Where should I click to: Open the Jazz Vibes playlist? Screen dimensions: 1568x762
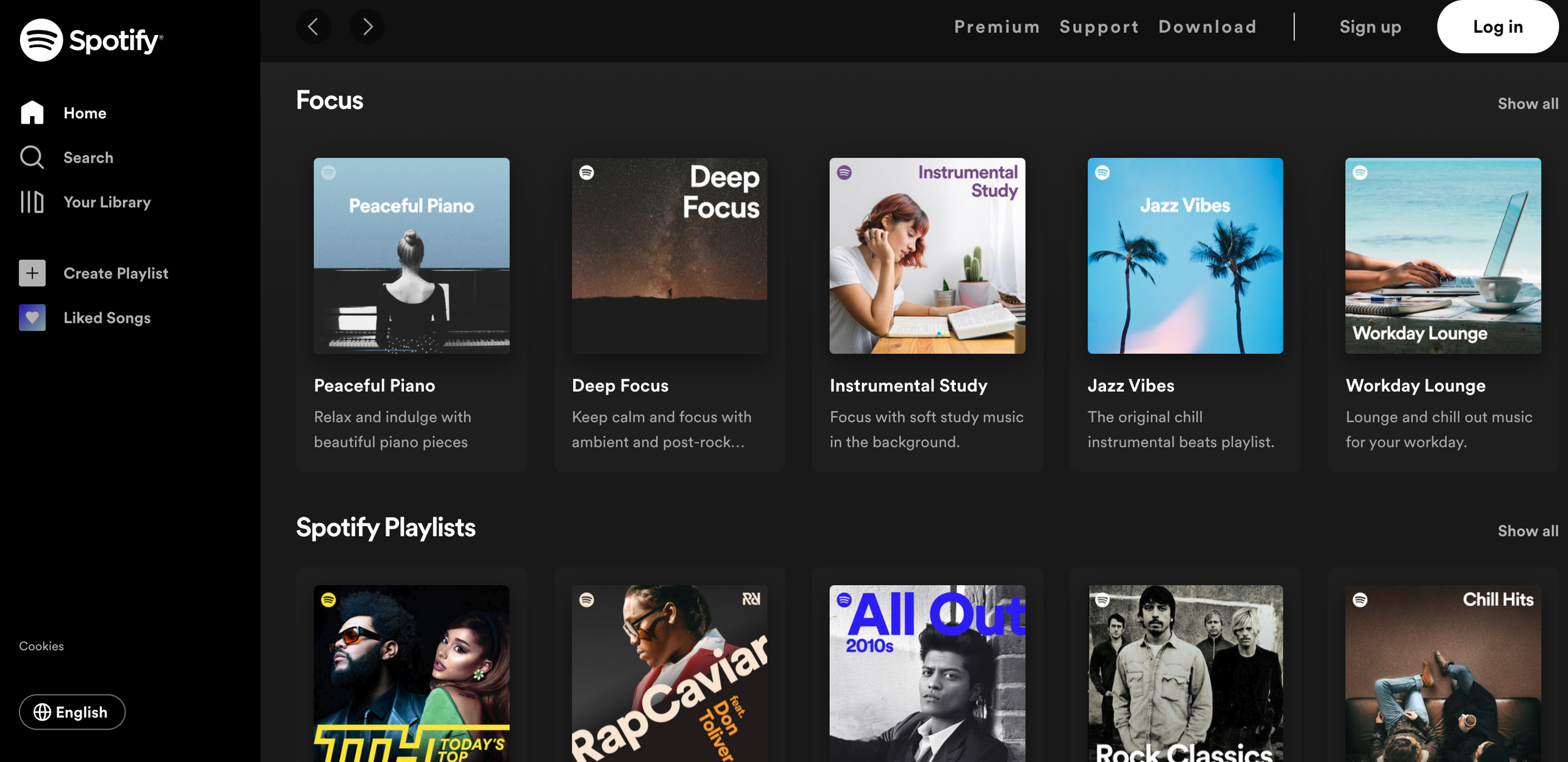coord(1185,255)
